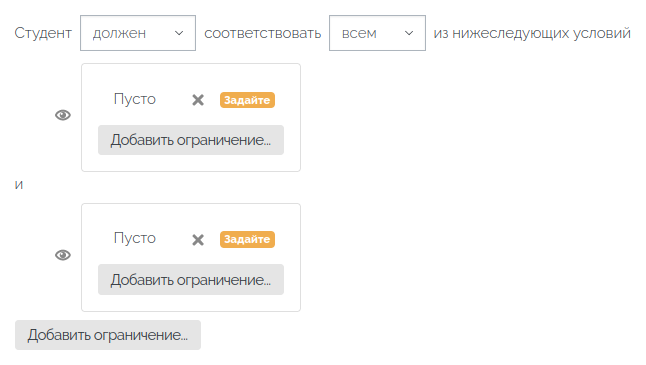Click 'из нижеследующих условий' text

532,33
